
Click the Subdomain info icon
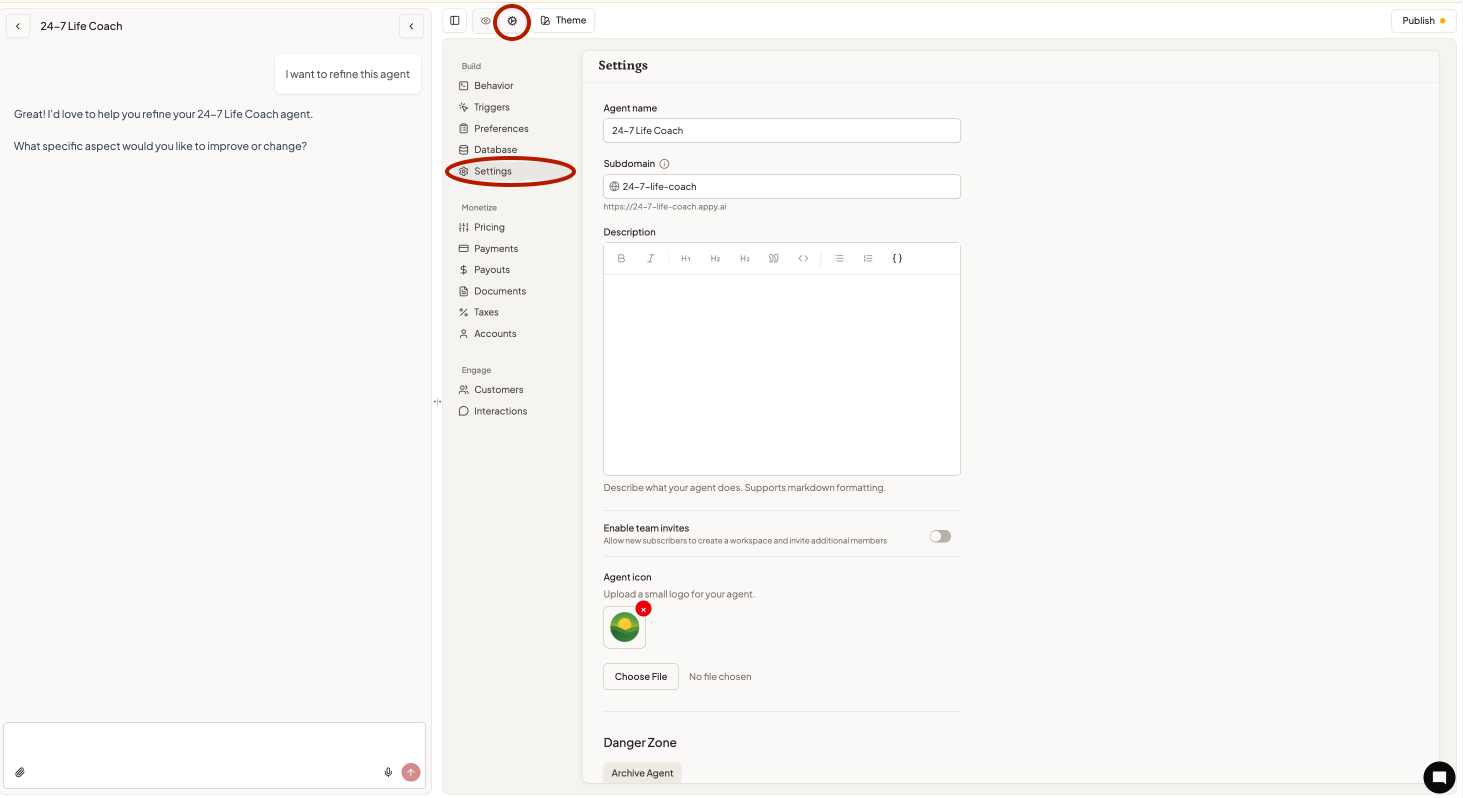[664, 164]
